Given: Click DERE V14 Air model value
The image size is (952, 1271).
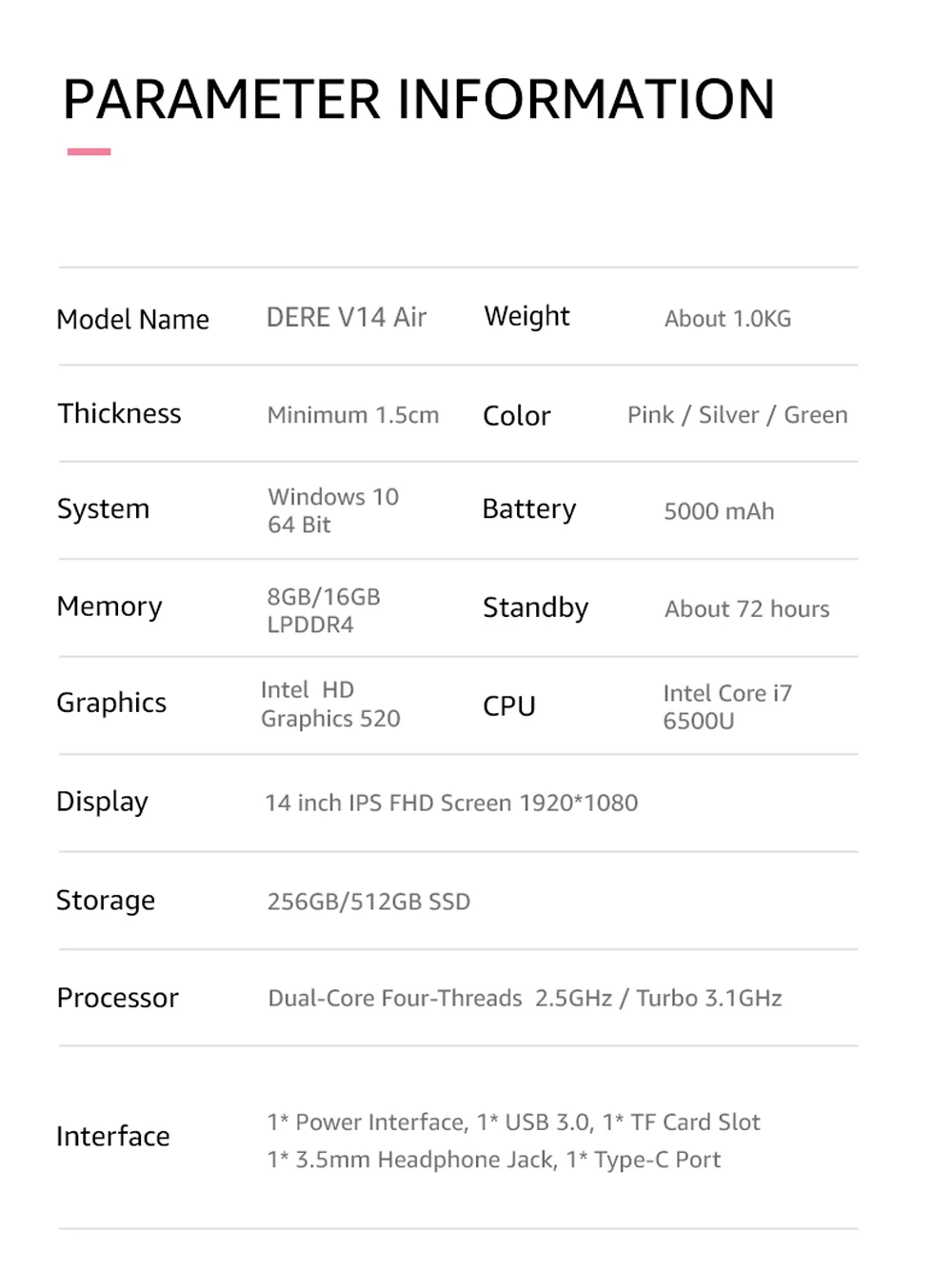Looking at the screenshot, I should (x=347, y=317).
